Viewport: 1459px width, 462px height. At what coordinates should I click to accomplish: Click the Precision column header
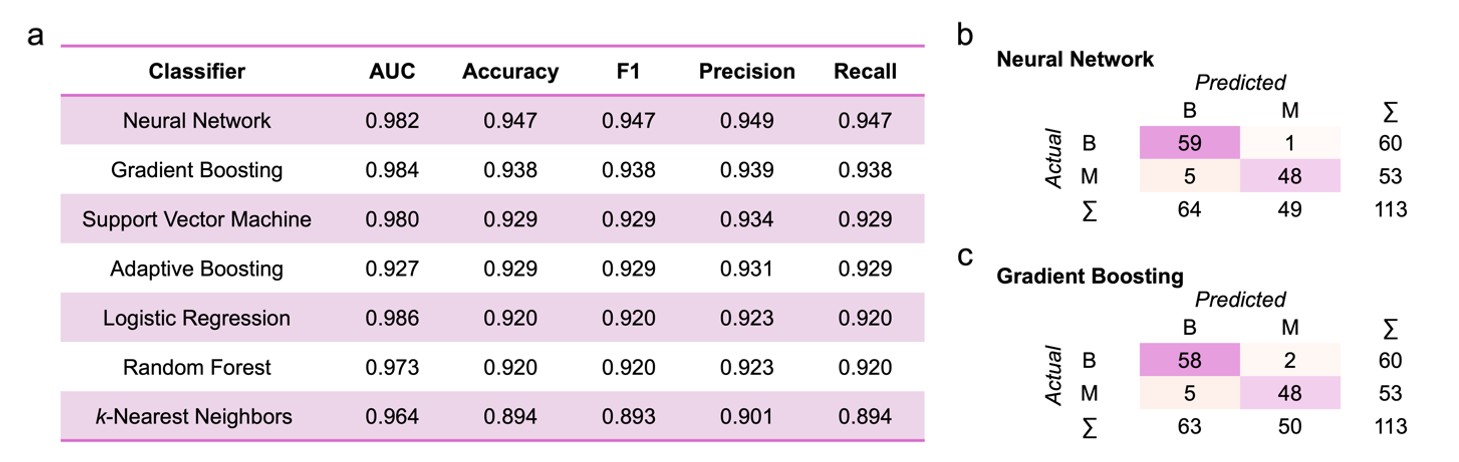(x=747, y=72)
